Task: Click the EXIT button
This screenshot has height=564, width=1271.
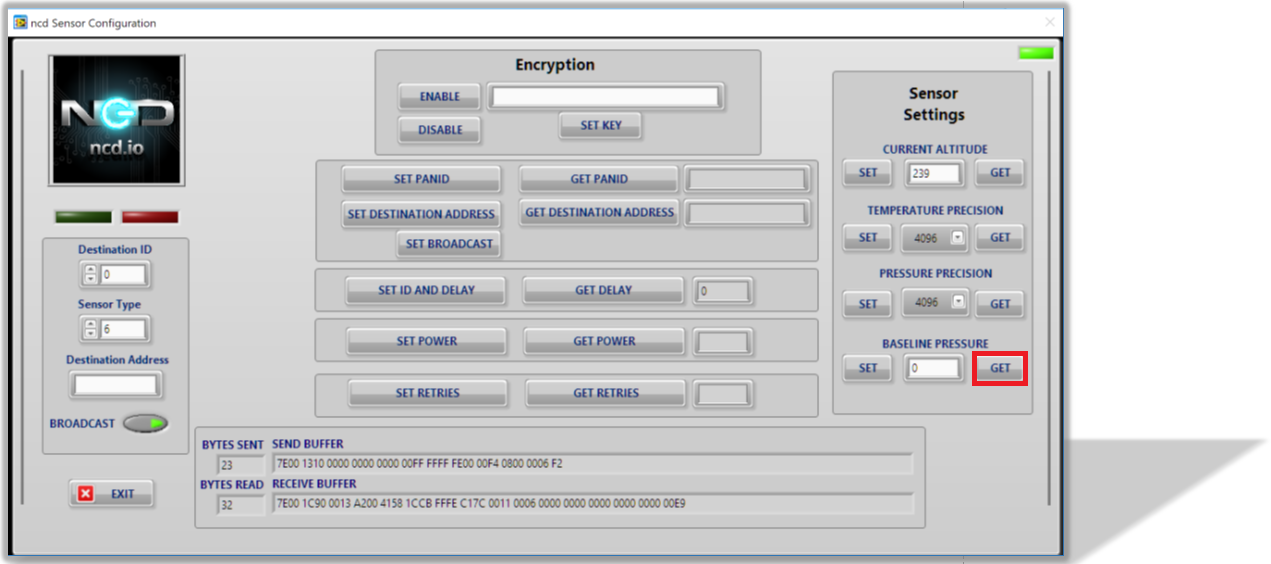Action: pos(112,494)
